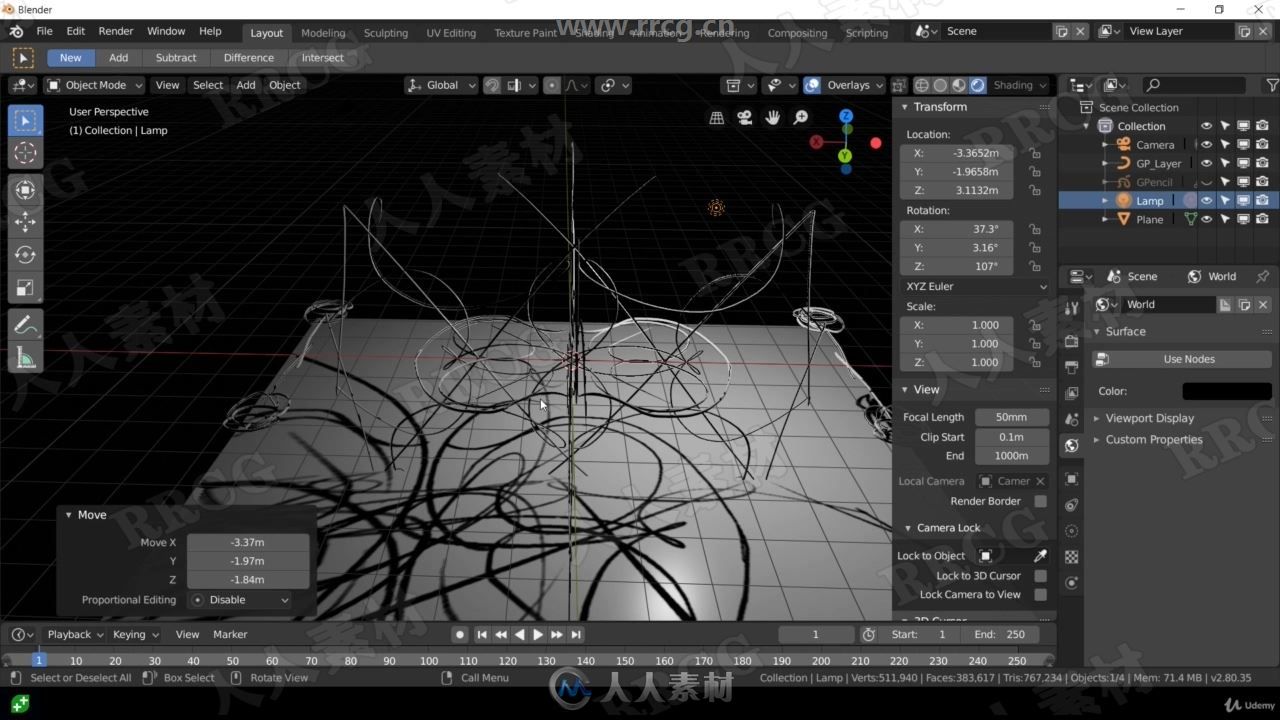Jump to end frame button in timeline
Viewport: 1280px width, 720px height.
576,635
